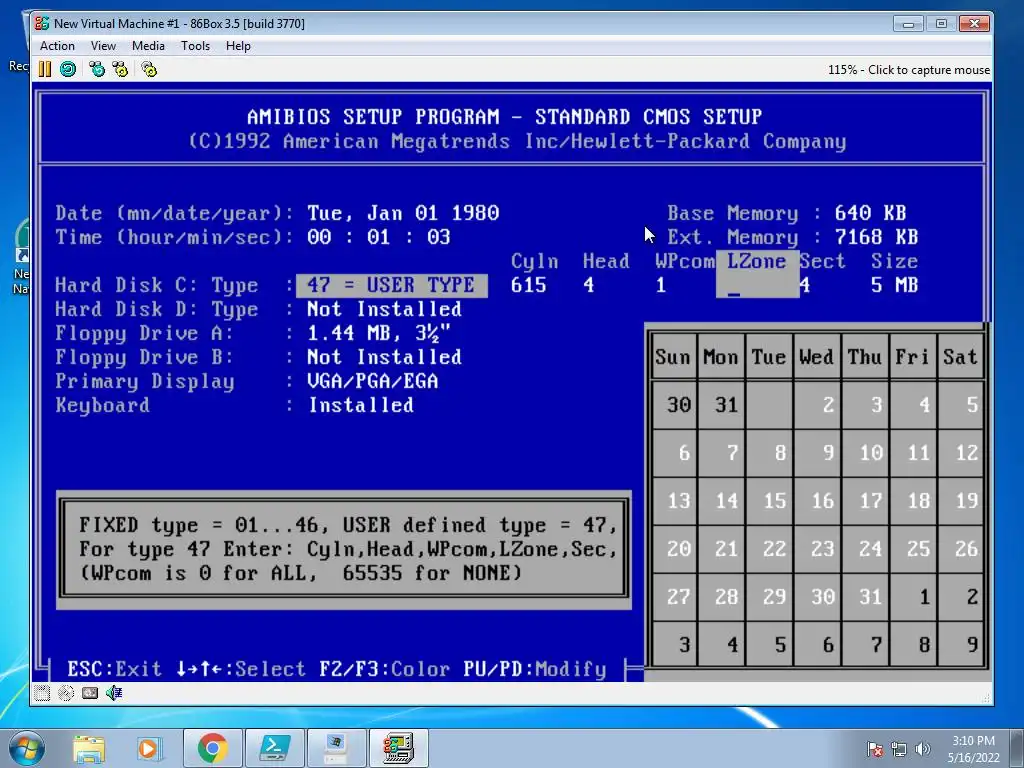Click the 'ESC:Exit' hint in footer

point(114,669)
